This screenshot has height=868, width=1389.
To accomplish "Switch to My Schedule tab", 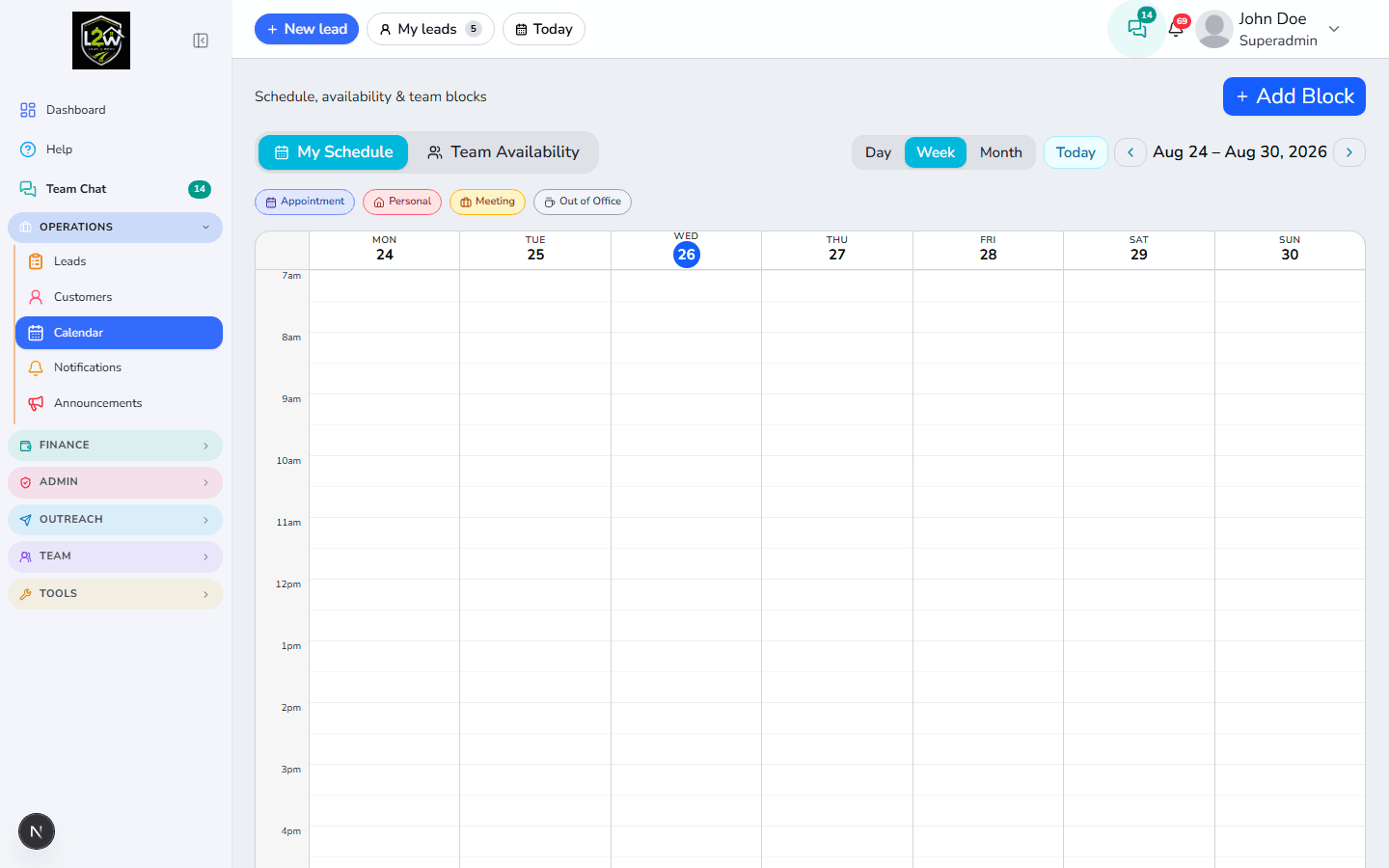I will click(x=334, y=152).
